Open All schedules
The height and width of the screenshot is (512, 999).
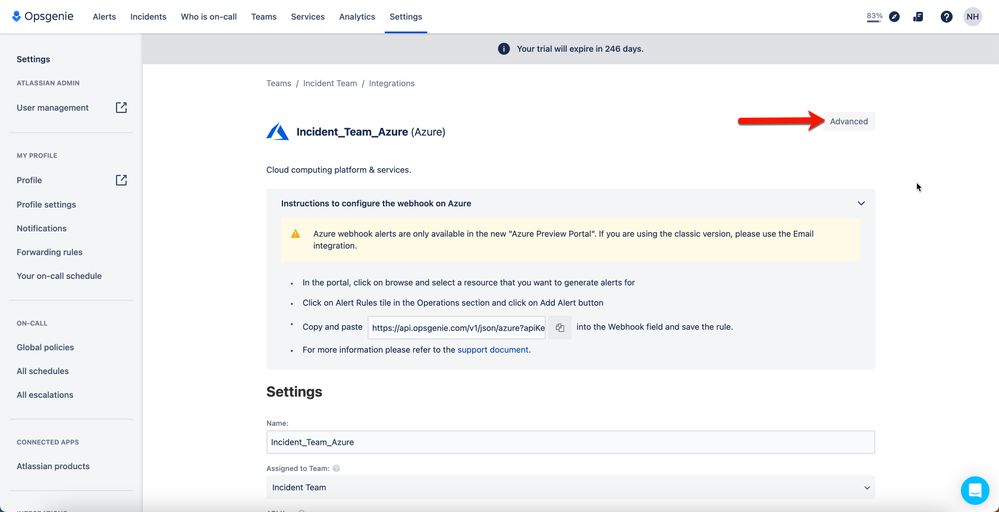43,371
